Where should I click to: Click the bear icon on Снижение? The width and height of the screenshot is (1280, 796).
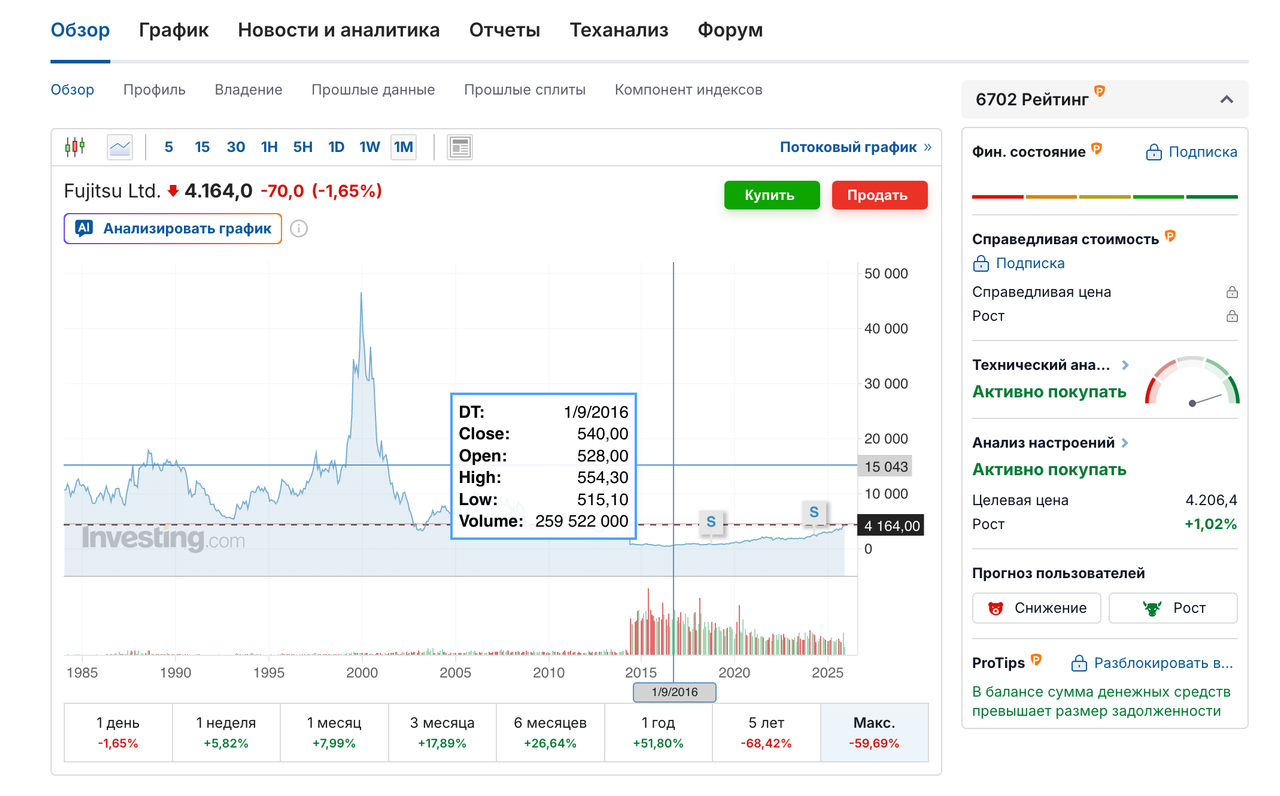point(995,608)
